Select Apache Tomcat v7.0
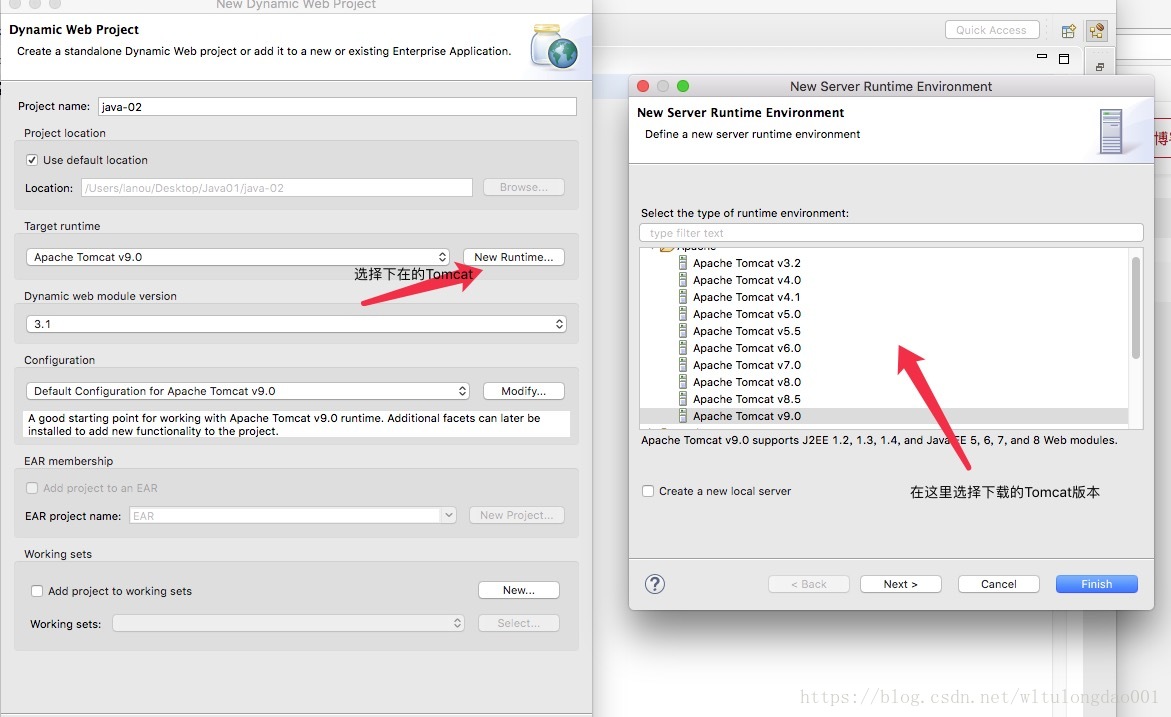The width and height of the screenshot is (1171, 717). (747, 365)
